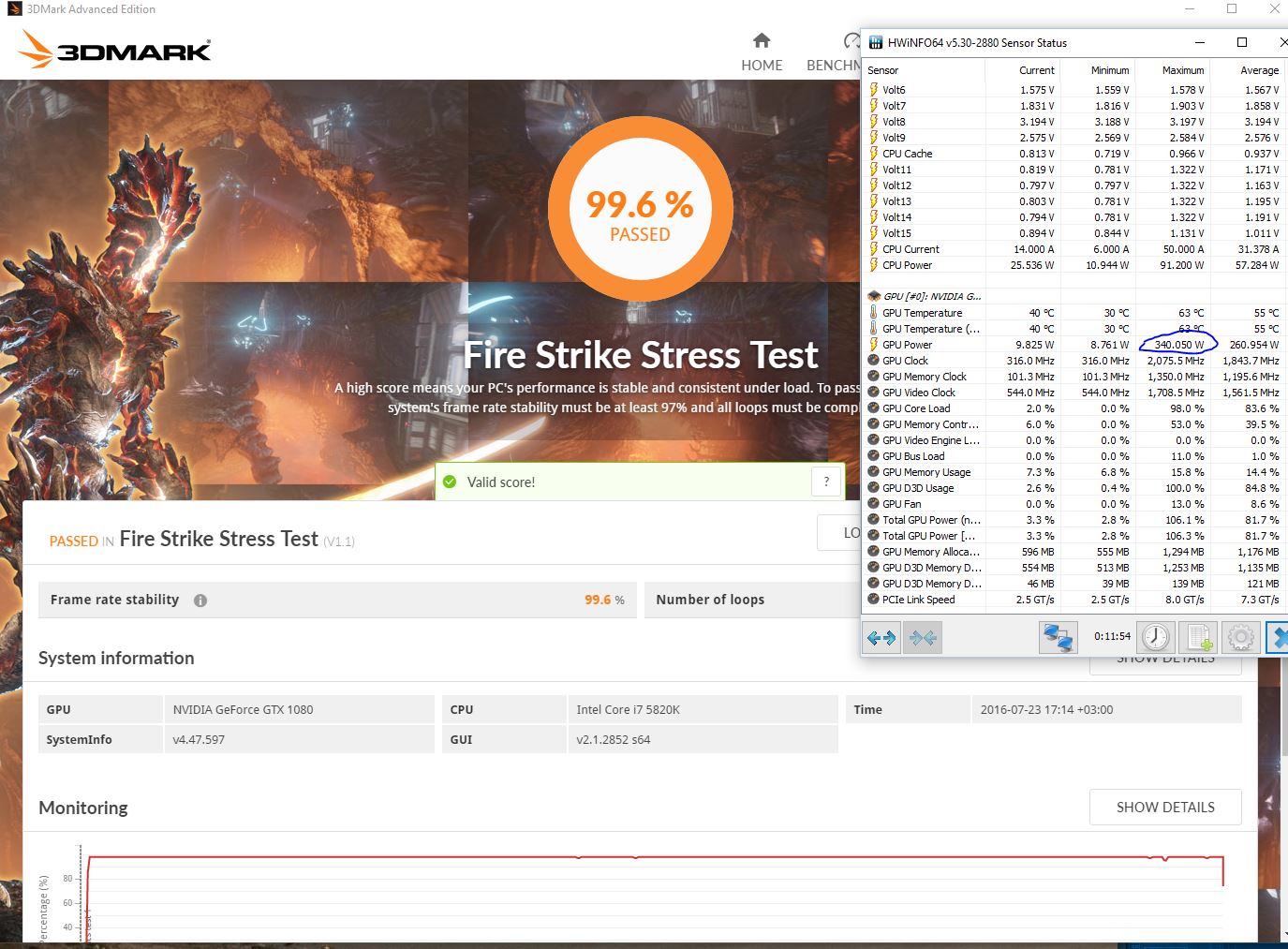Click the green checkmark beside Valid score
Screen dimensions: 1288x949
point(450,482)
